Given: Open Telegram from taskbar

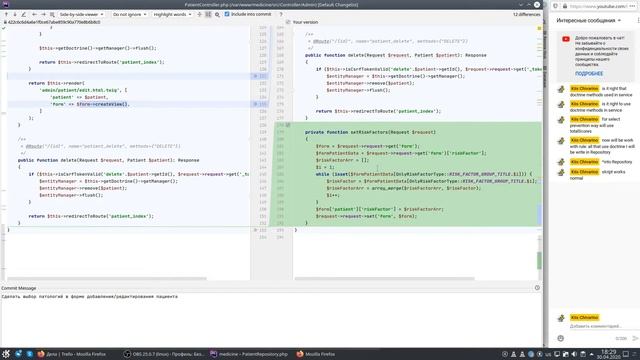Looking at the screenshot, I should coord(19,354).
